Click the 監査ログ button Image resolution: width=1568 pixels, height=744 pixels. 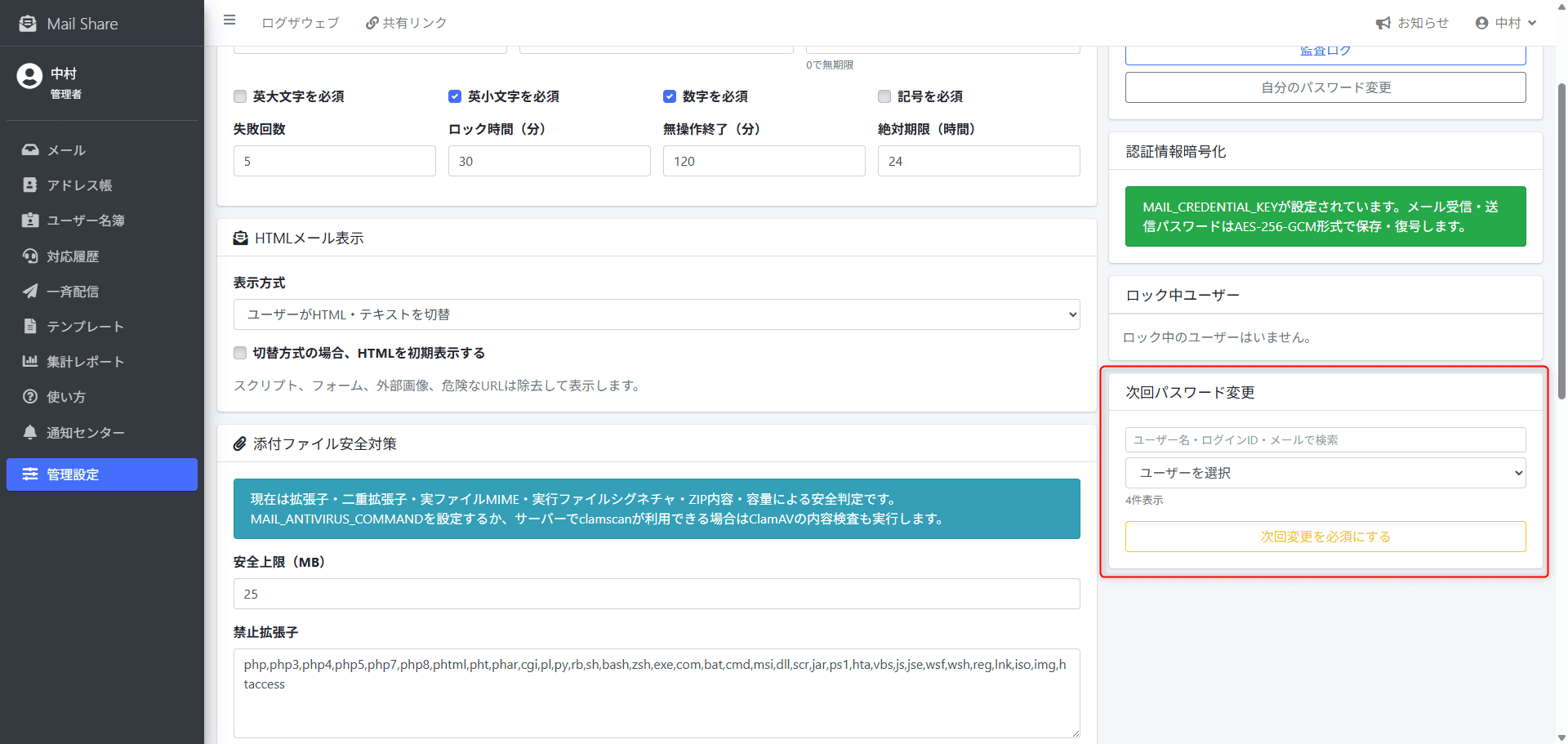[x=1325, y=54]
